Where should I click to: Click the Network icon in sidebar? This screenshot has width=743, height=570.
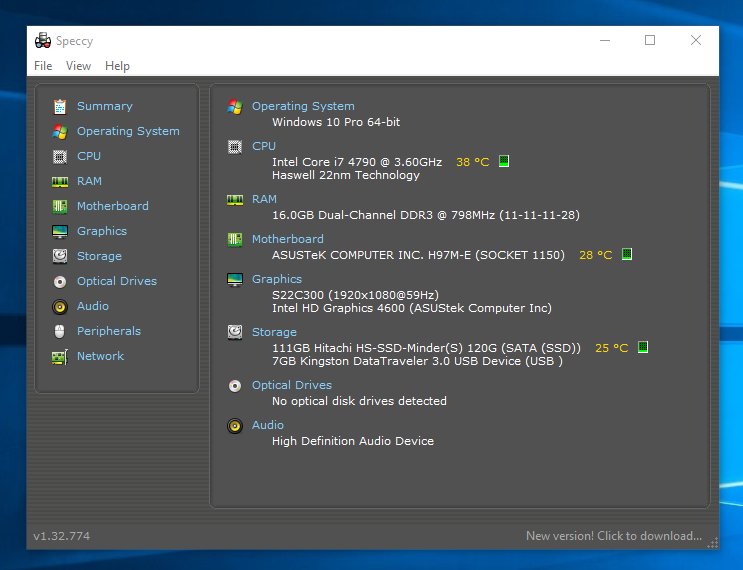click(x=59, y=356)
